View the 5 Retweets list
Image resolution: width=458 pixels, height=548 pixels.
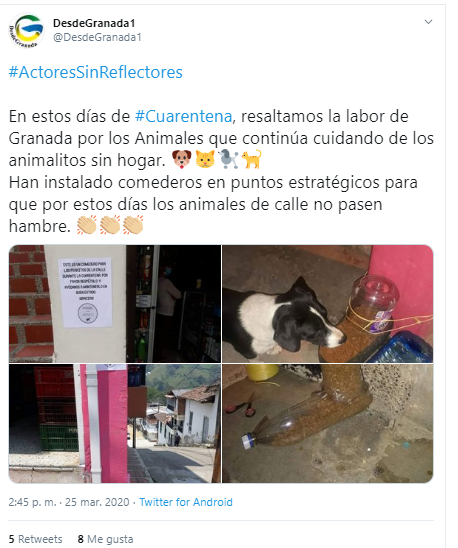click(x=35, y=539)
